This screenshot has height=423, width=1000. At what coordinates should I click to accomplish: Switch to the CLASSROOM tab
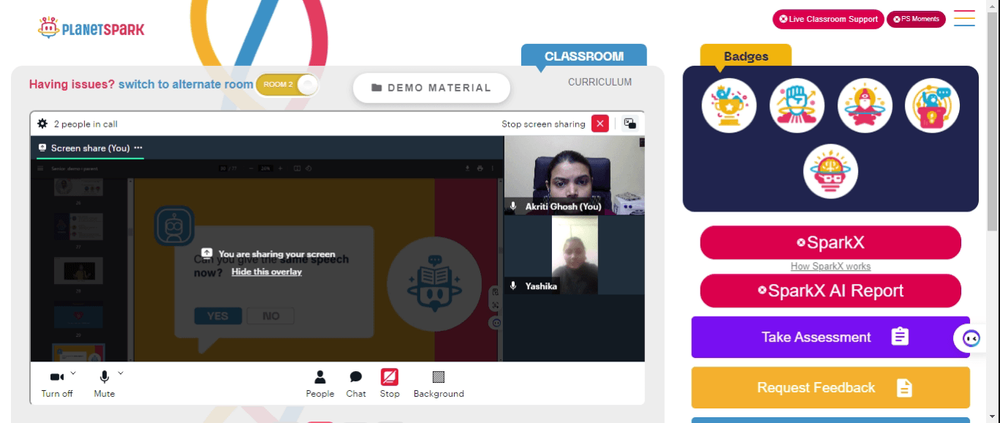click(584, 56)
